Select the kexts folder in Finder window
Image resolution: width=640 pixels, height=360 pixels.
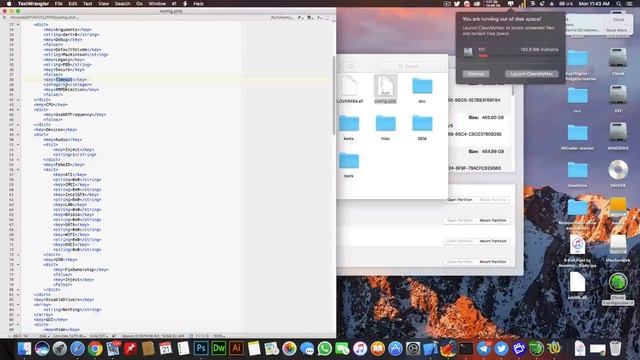(349, 127)
